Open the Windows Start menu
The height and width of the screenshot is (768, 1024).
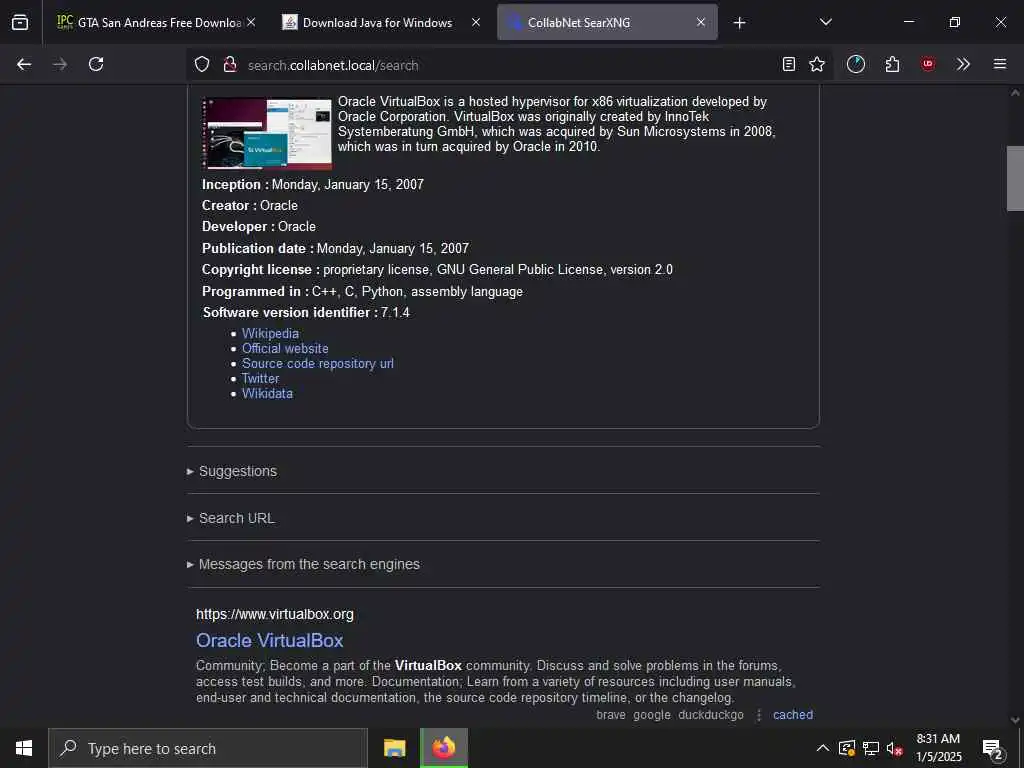pyautogui.click(x=24, y=748)
